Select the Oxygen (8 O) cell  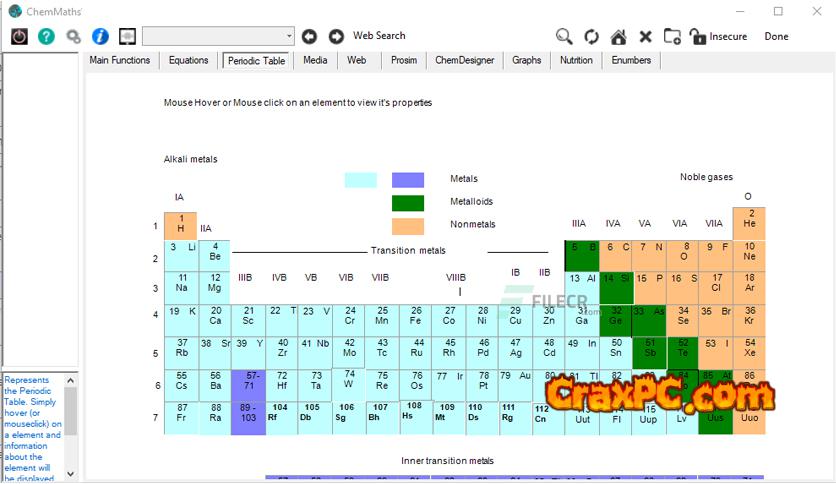click(683, 256)
